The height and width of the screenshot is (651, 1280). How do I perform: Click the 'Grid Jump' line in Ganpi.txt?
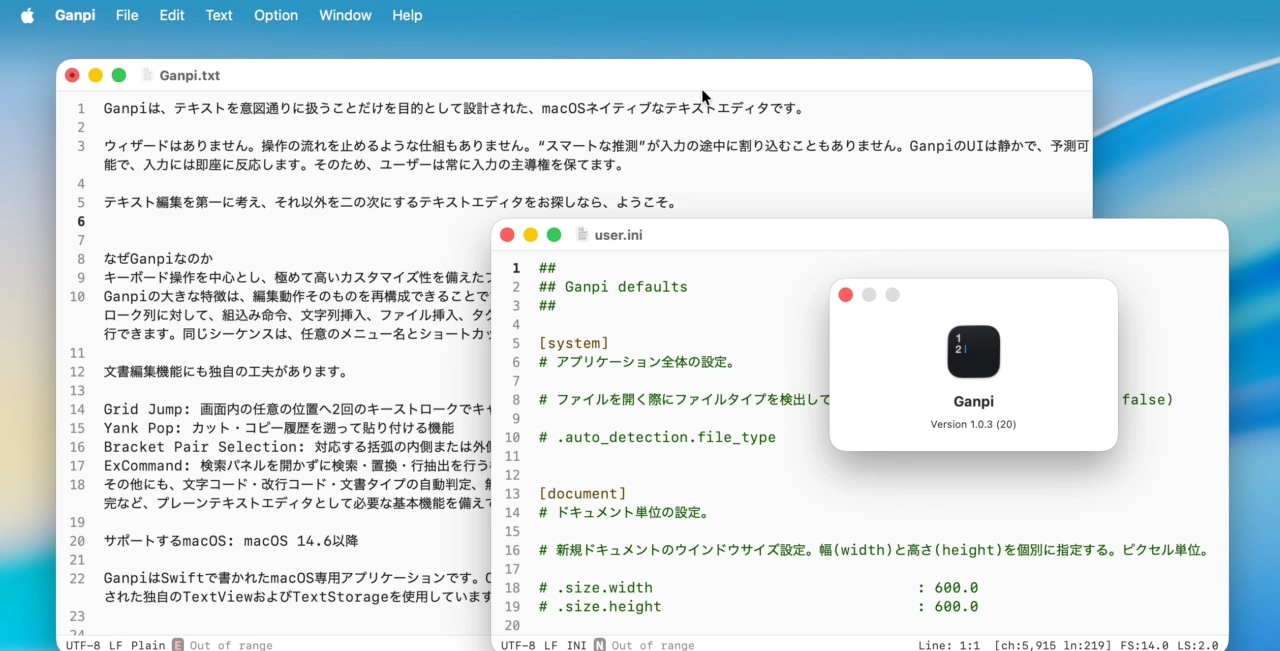pyautogui.click(x=297, y=409)
